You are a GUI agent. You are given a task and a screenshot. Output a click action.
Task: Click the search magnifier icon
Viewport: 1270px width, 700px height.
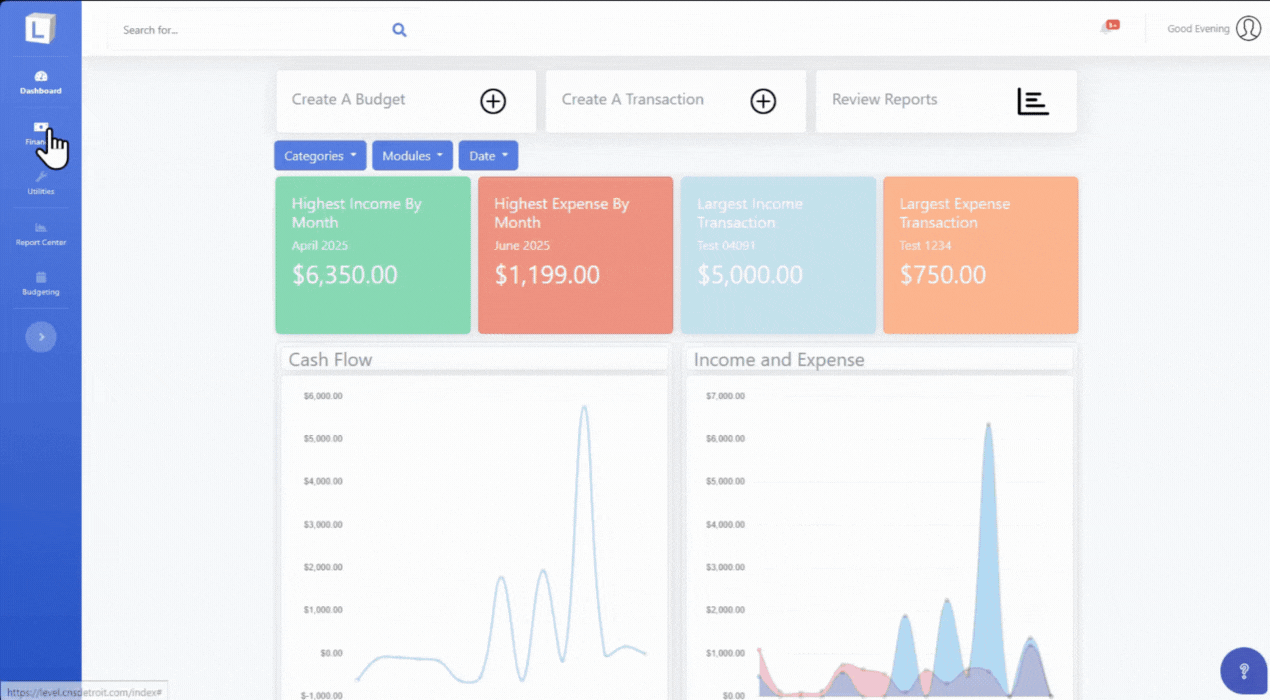pos(399,30)
